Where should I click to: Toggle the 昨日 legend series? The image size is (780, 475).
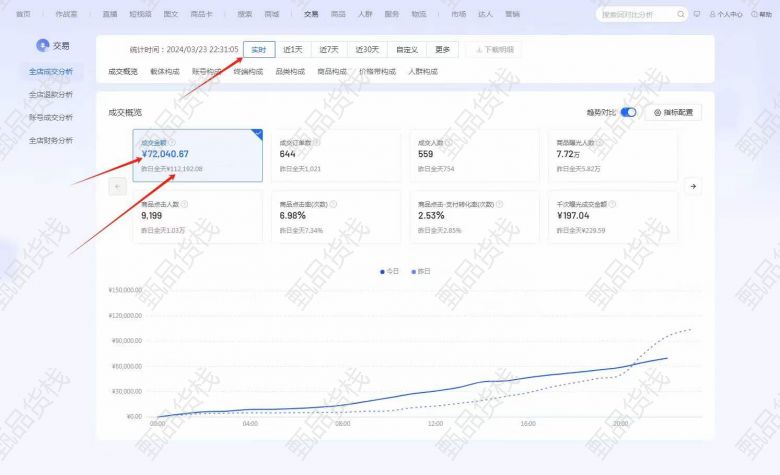pos(418,271)
